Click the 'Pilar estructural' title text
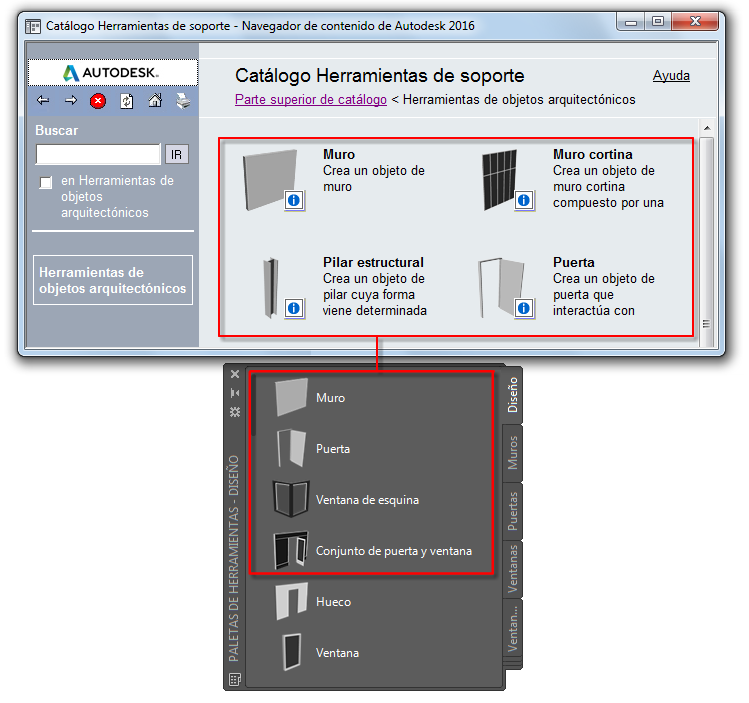The image size is (749, 703). (x=373, y=262)
